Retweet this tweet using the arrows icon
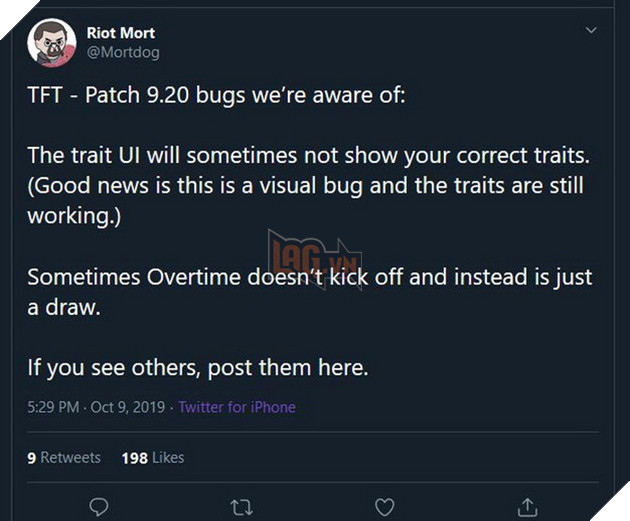Screen dimensions: 630x521 (x=242, y=506)
